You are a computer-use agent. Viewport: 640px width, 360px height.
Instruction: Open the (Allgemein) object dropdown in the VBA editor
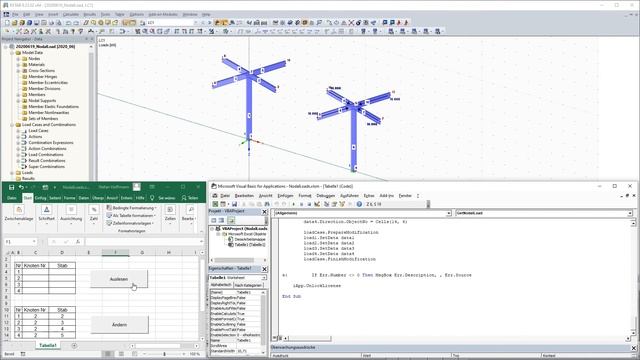tap(449, 213)
